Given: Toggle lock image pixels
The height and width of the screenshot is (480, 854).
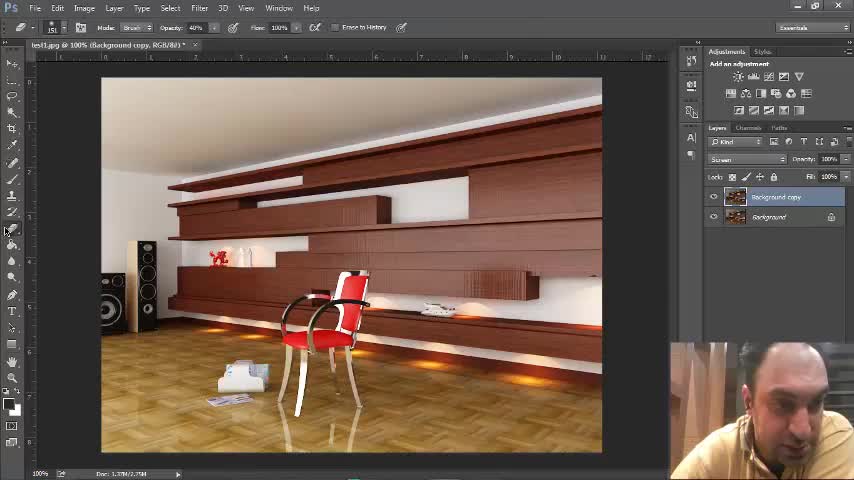Looking at the screenshot, I should (746, 177).
